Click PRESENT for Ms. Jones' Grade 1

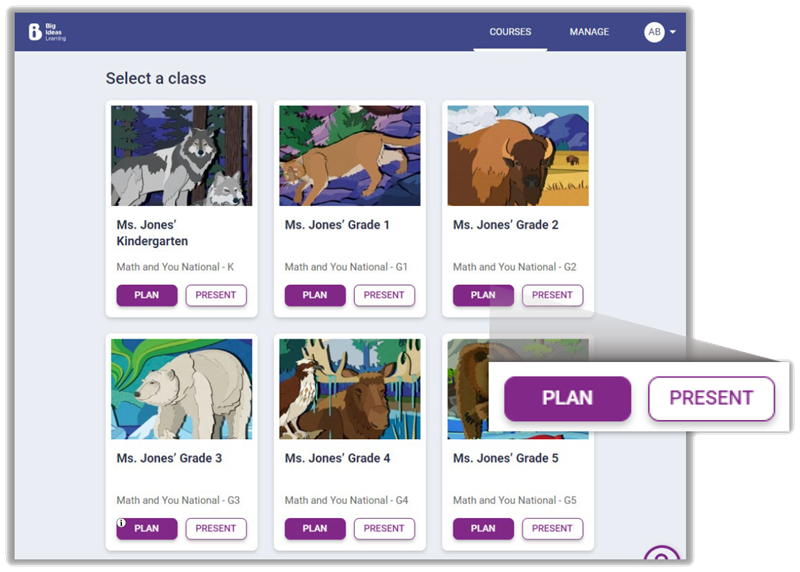[x=384, y=295]
